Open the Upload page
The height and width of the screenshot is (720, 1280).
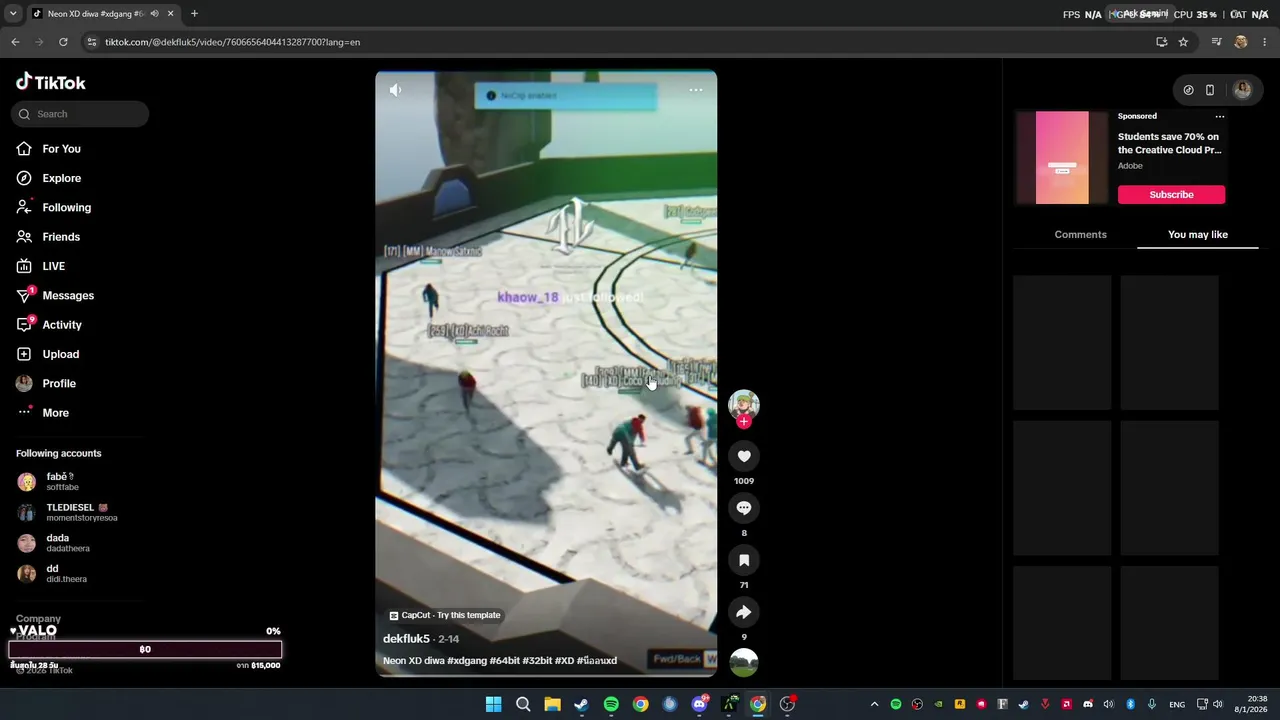(x=61, y=354)
